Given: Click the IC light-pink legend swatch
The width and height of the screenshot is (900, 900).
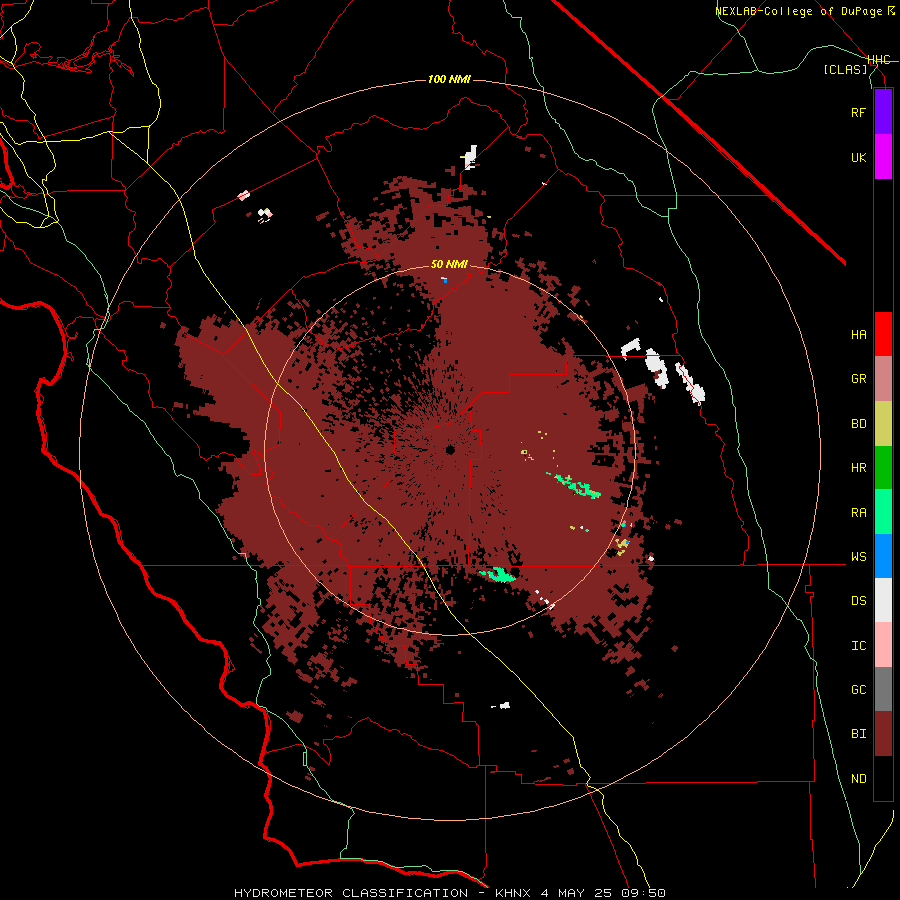Looking at the screenshot, I should tap(883, 645).
